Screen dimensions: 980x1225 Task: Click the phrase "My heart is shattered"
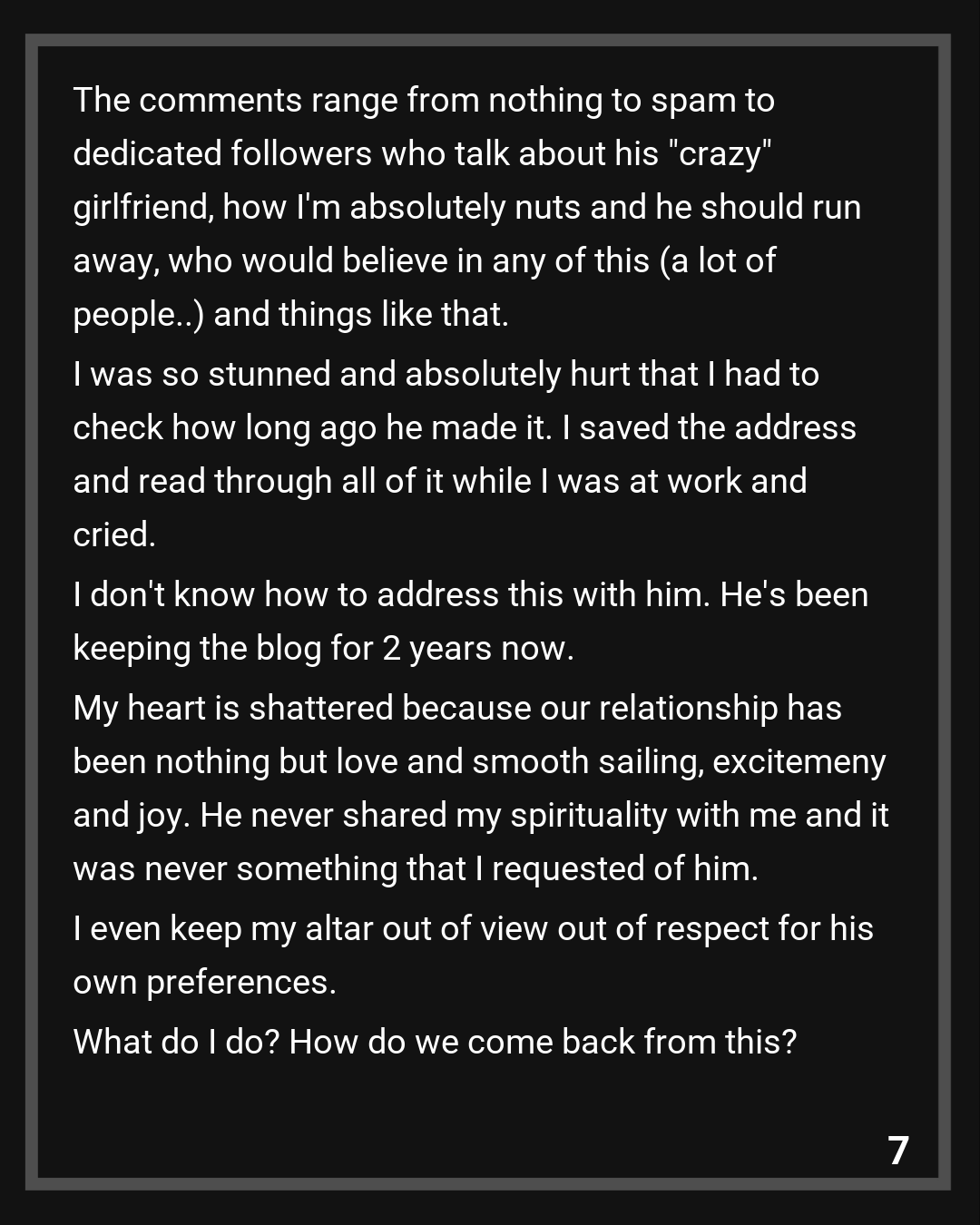[x=232, y=708]
